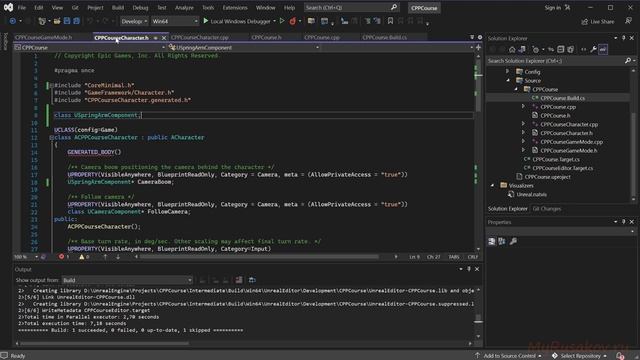640x360 pixels.
Task: Click the Save icon in the toolbar
Action: pyautogui.click(x=67, y=21)
